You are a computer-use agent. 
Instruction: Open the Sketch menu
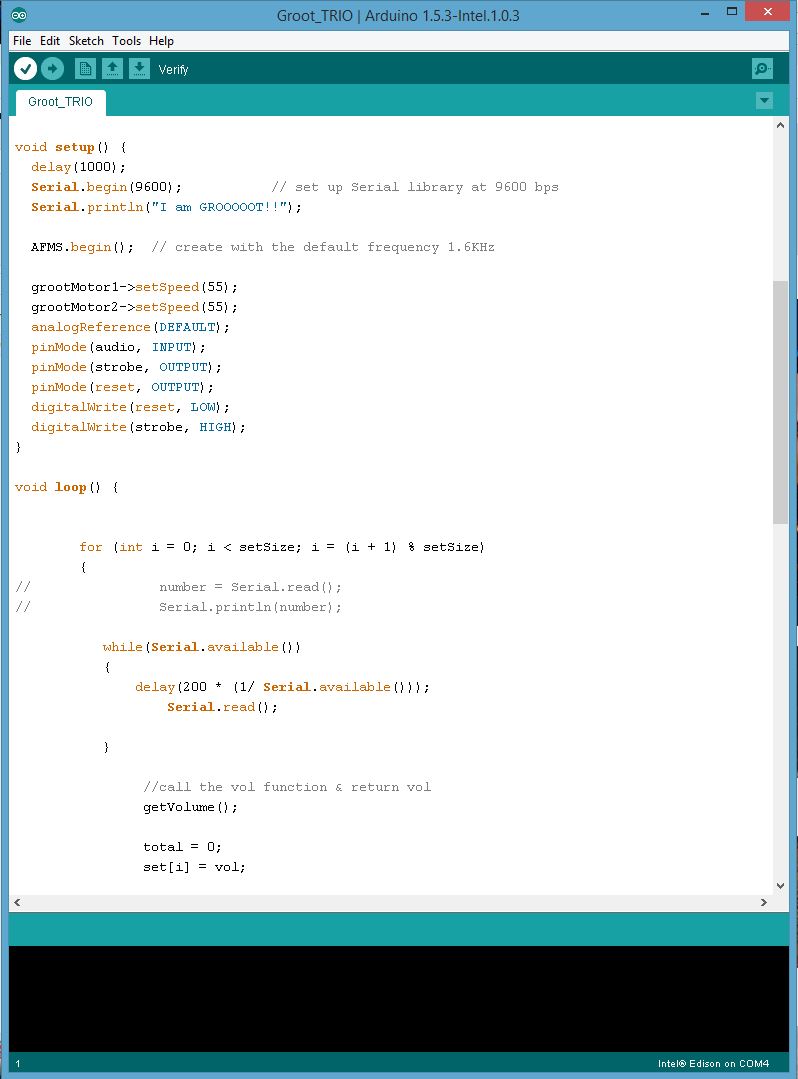click(x=86, y=41)
